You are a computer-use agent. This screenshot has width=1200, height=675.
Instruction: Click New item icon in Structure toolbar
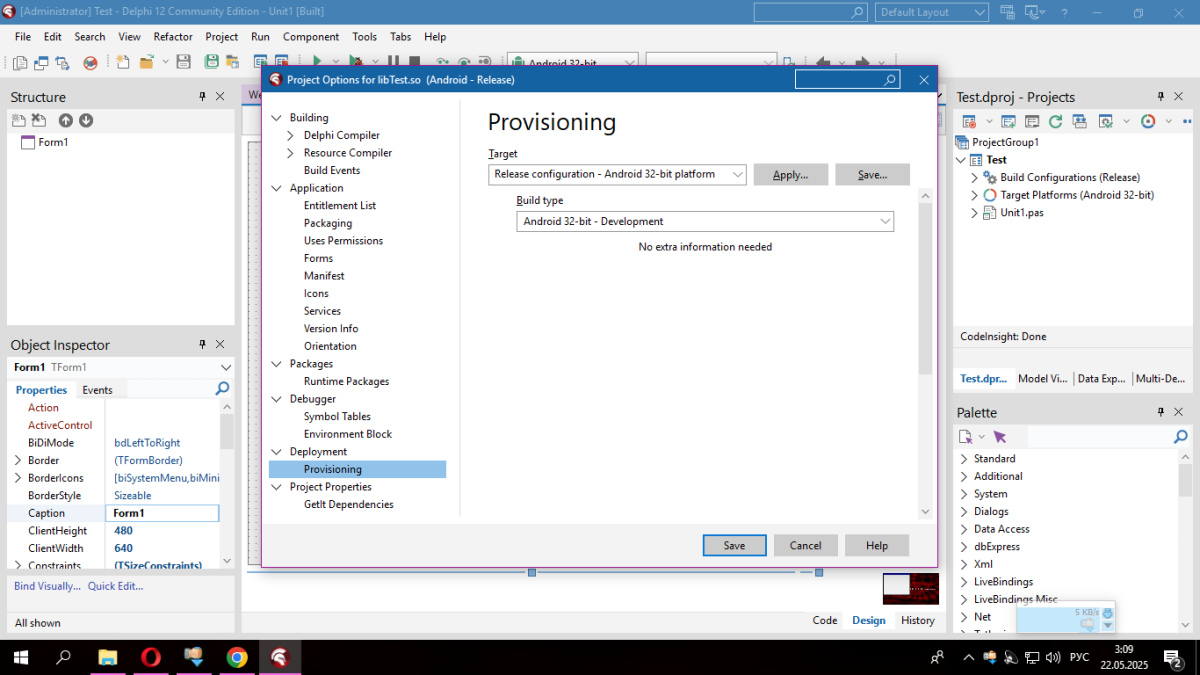pos(19,120)
